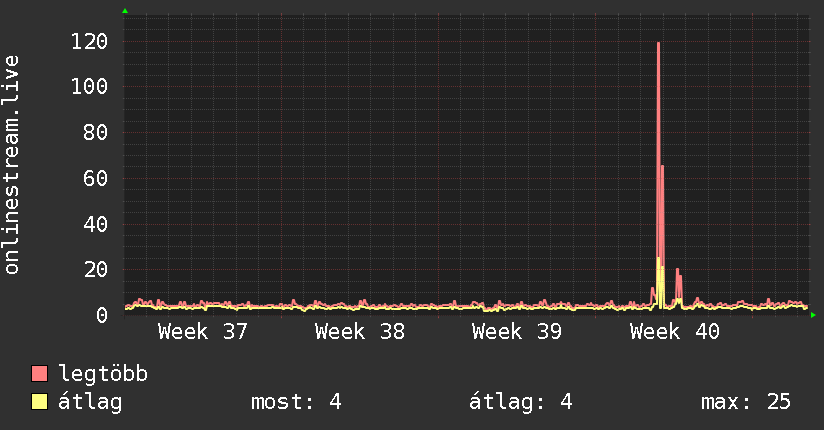Click the 100 y-axis value
824x430 pixels.
tap(89, 87)
